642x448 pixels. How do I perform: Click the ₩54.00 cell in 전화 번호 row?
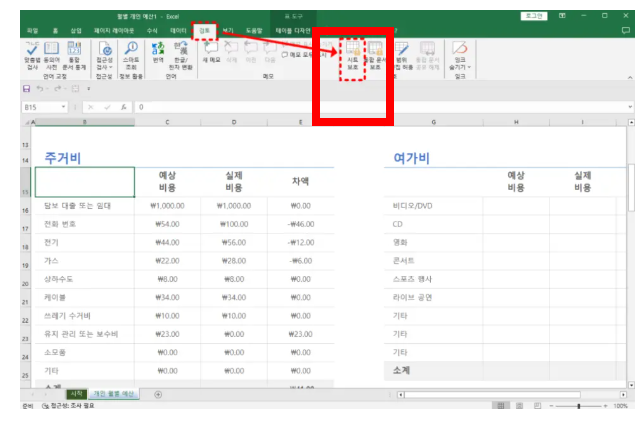click(x=167, y=224)
